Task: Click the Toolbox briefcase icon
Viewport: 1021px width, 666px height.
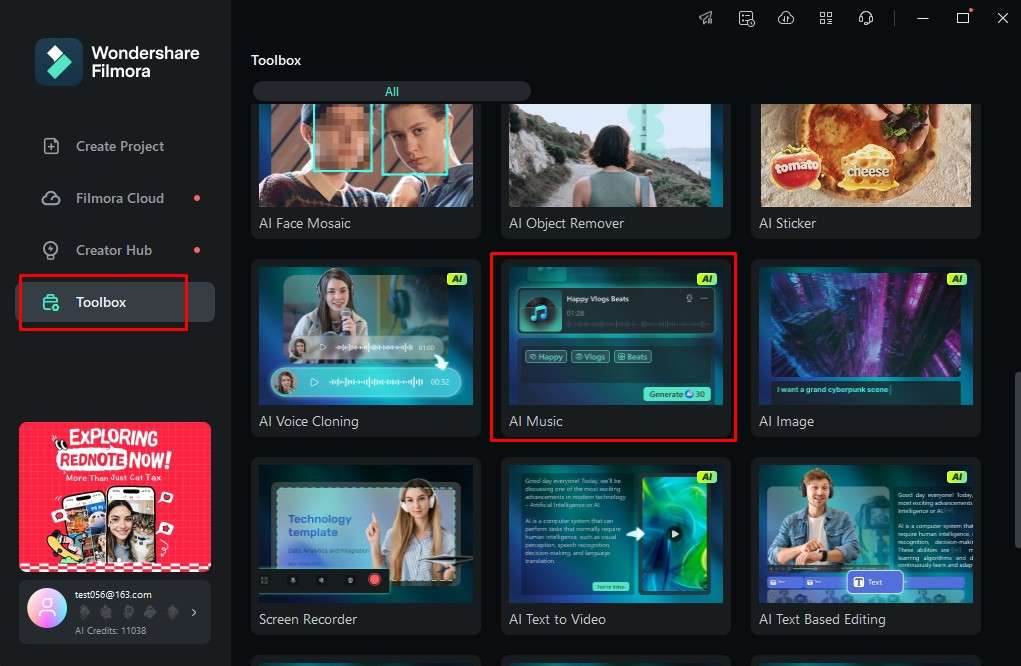Action: [x=51, y=302]
